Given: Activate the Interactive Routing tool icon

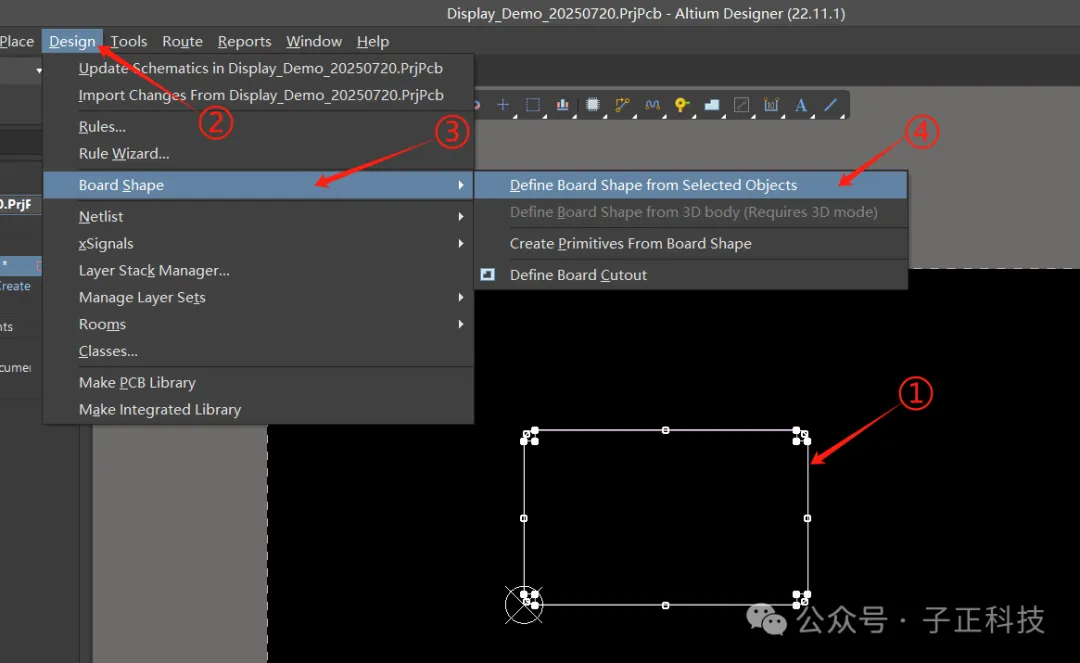Looking at the screenshot, I should point(622,105).
